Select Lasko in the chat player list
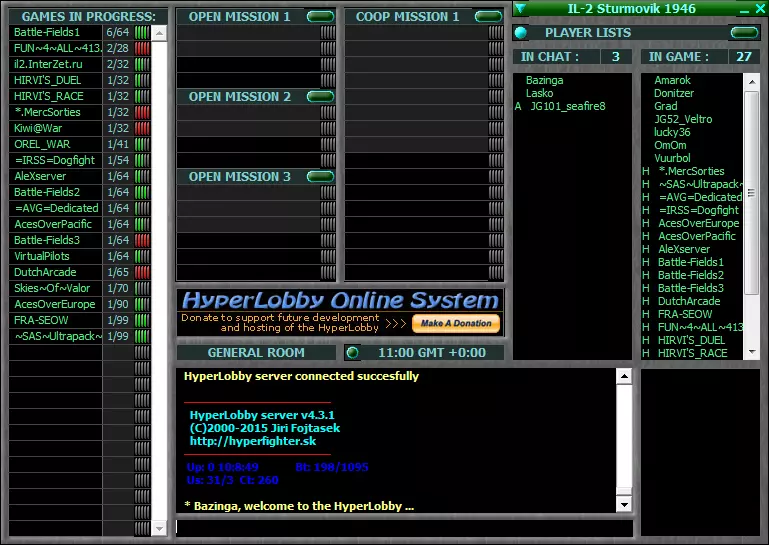This screenshot has width=769, height=545. [539, 93]
